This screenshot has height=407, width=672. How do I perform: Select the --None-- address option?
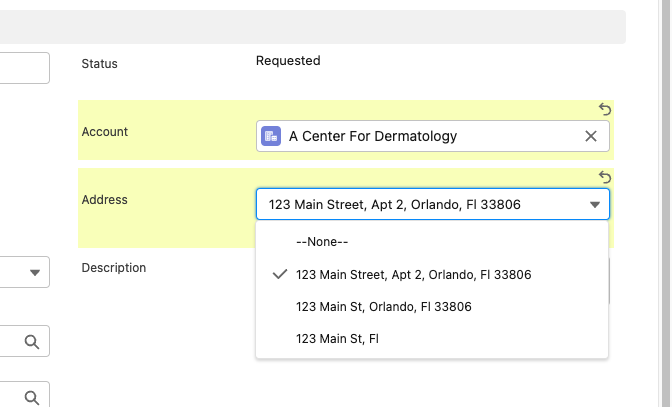[x=324, y=241]
